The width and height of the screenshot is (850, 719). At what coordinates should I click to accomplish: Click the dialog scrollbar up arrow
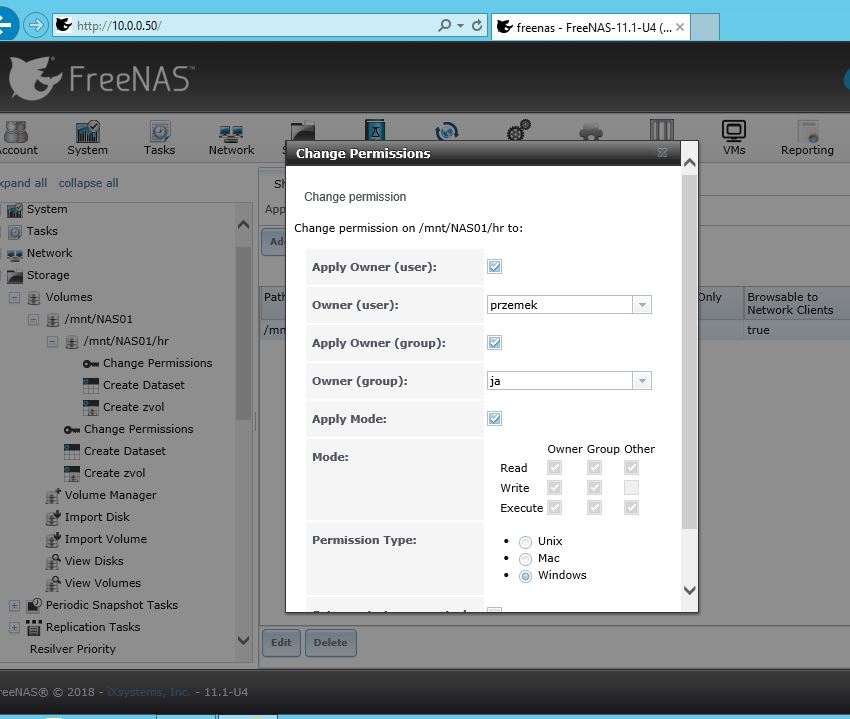690,162
